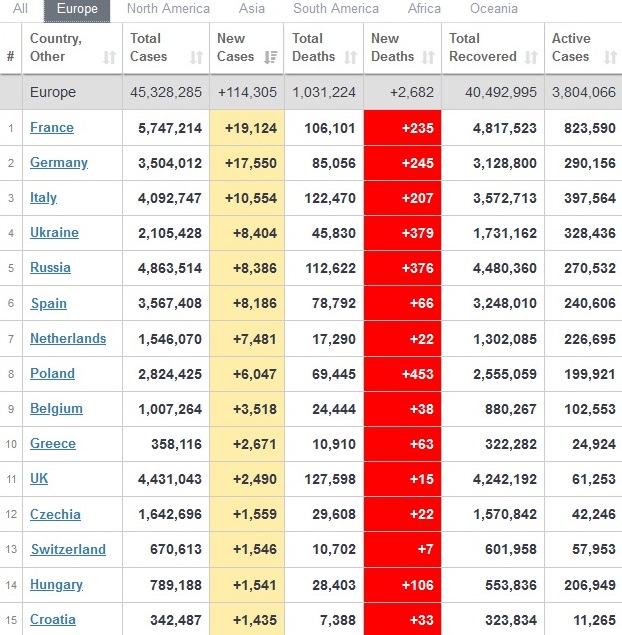
Task: Switch to the All tab
Action: (x=20, y=9)
